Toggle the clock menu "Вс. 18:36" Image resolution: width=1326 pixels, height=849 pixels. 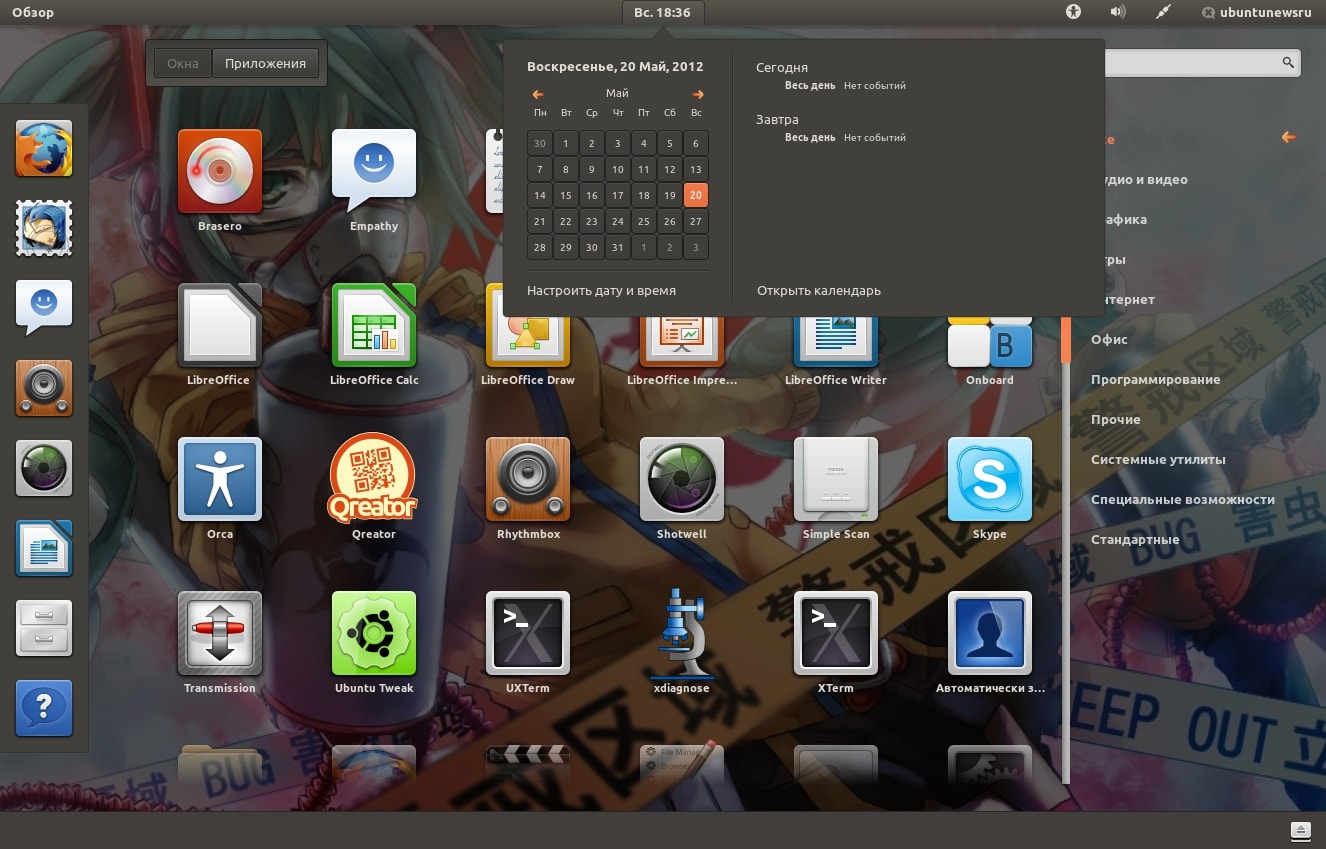click(x=662, y=13)
